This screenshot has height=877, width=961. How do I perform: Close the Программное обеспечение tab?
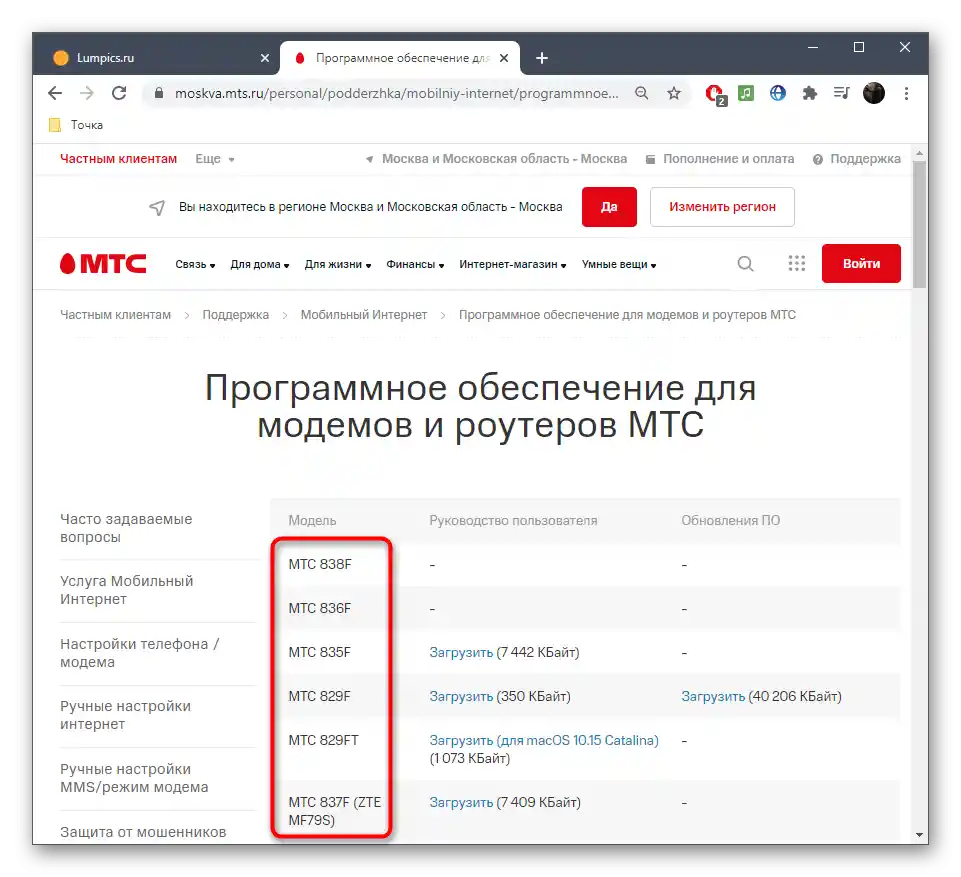[504, 58]
